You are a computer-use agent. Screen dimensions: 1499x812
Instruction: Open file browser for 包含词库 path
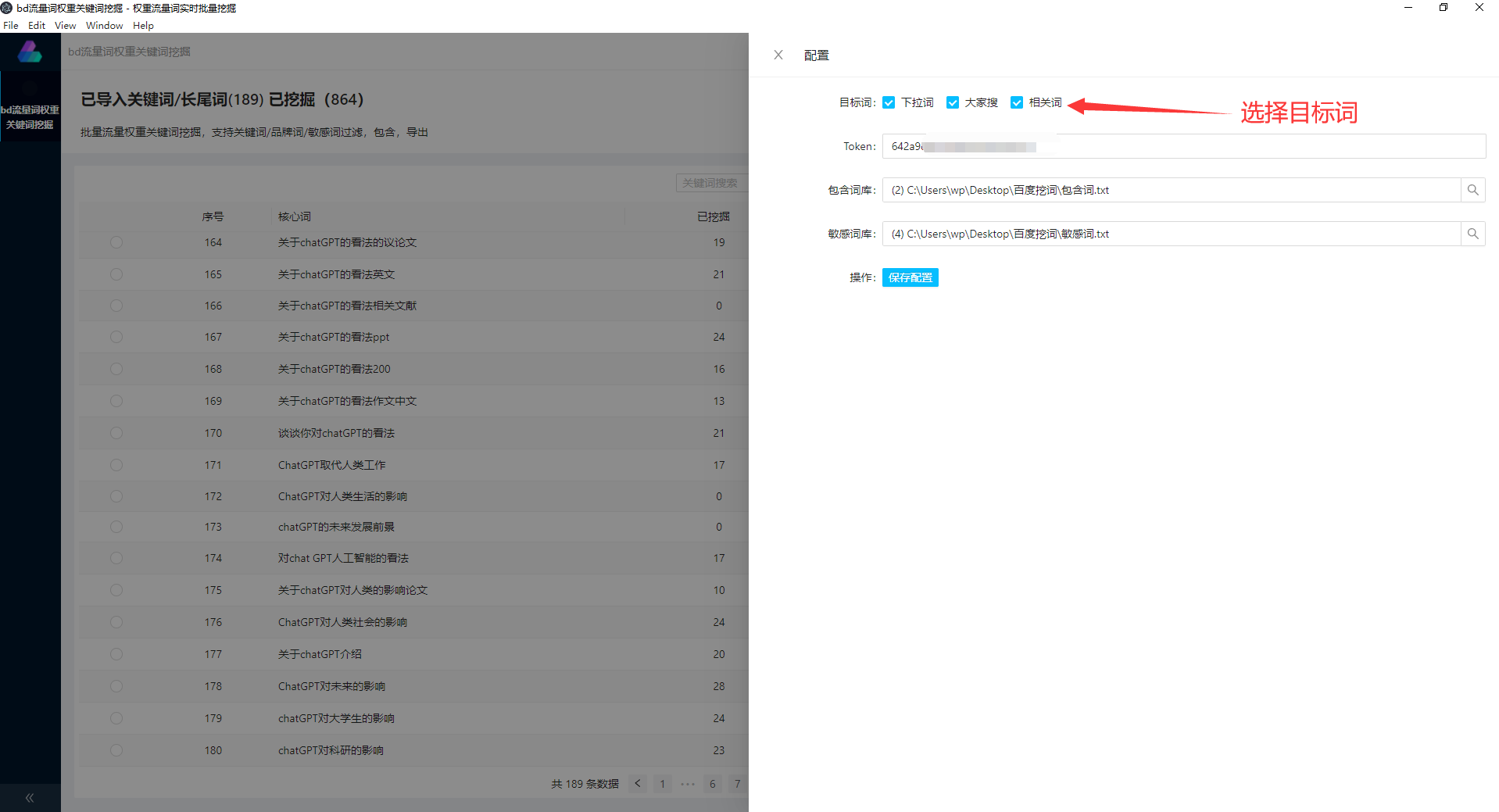(1473, 189)
